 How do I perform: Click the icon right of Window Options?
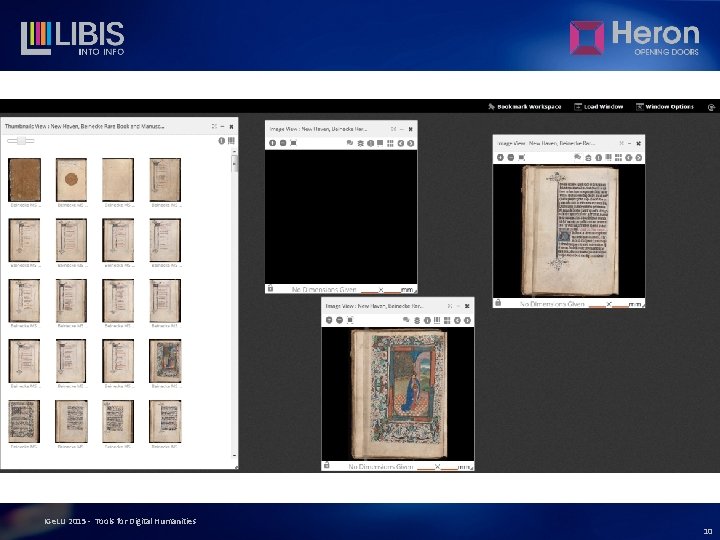711,107
